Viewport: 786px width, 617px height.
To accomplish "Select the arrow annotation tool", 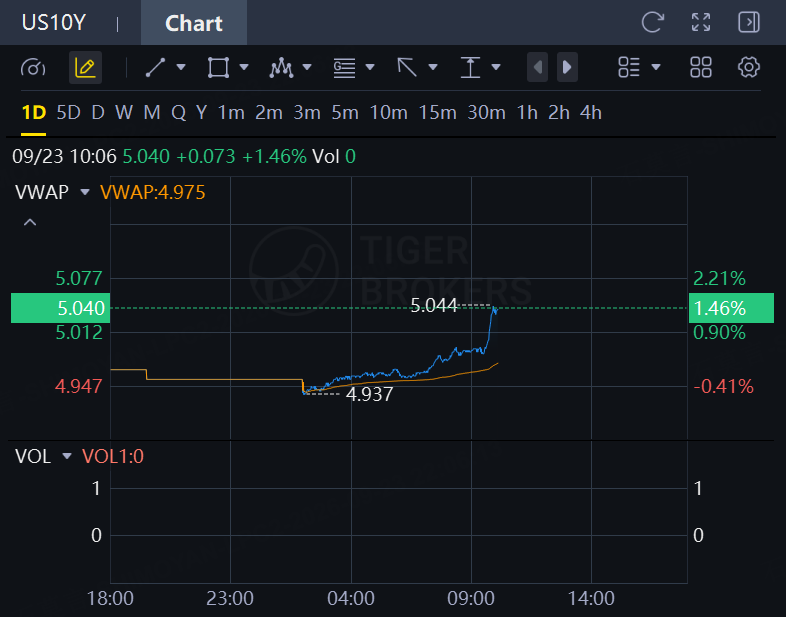I will pos(407,67).
